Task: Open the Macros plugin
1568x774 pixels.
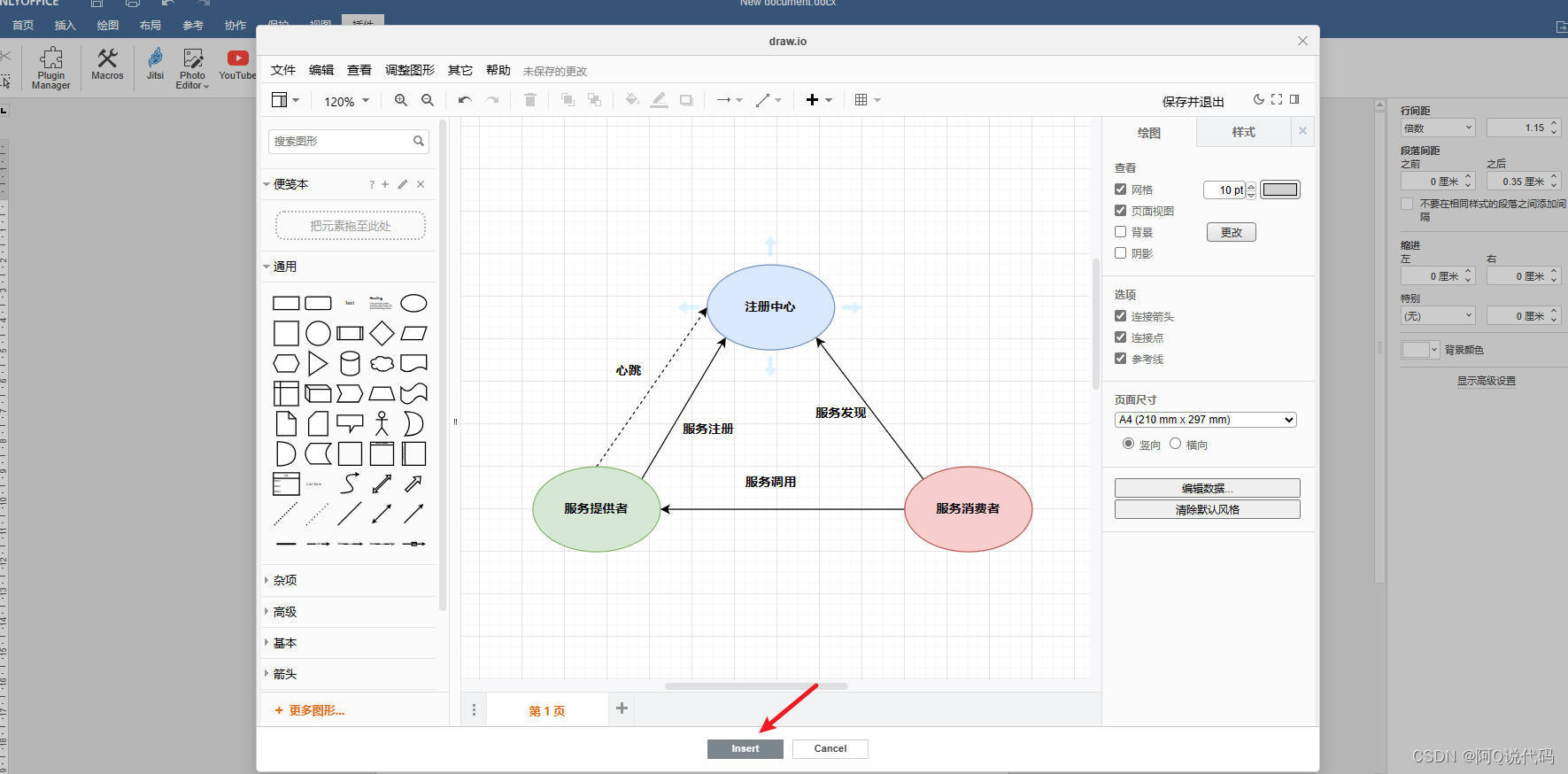Action: [x=107, y=65]
